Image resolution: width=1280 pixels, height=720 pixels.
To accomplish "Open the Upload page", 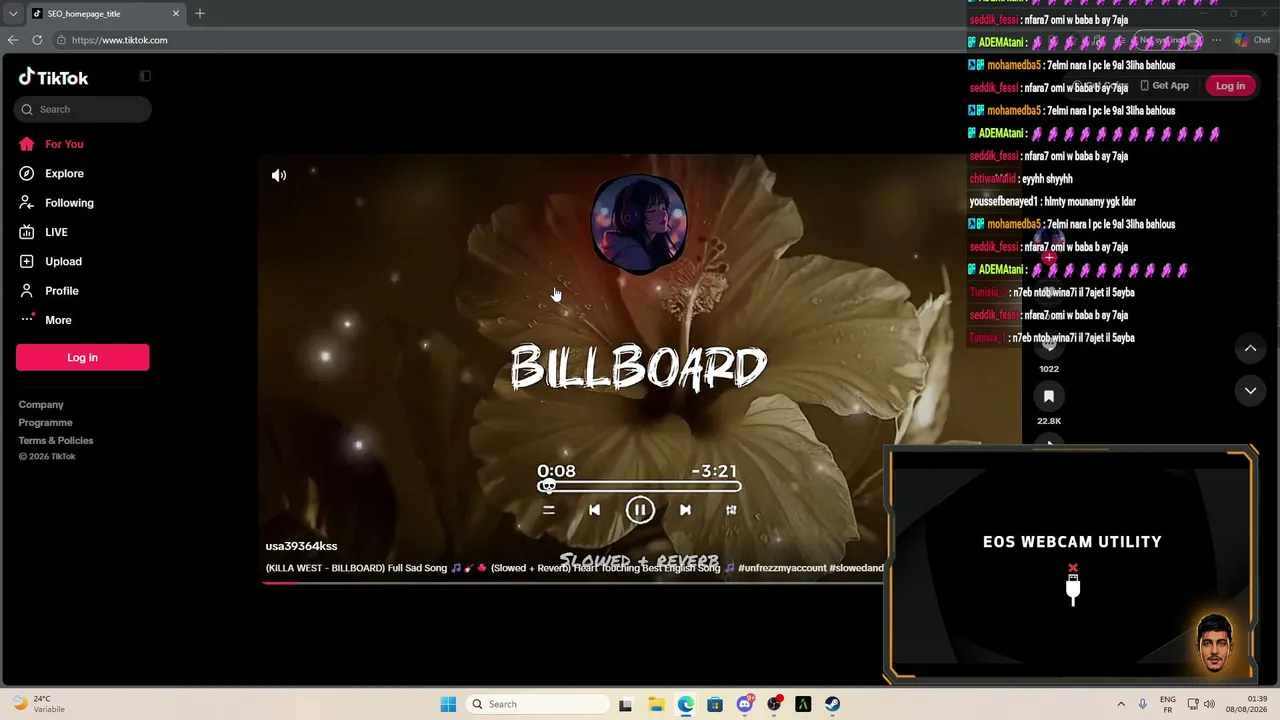I will coord(50,261).
